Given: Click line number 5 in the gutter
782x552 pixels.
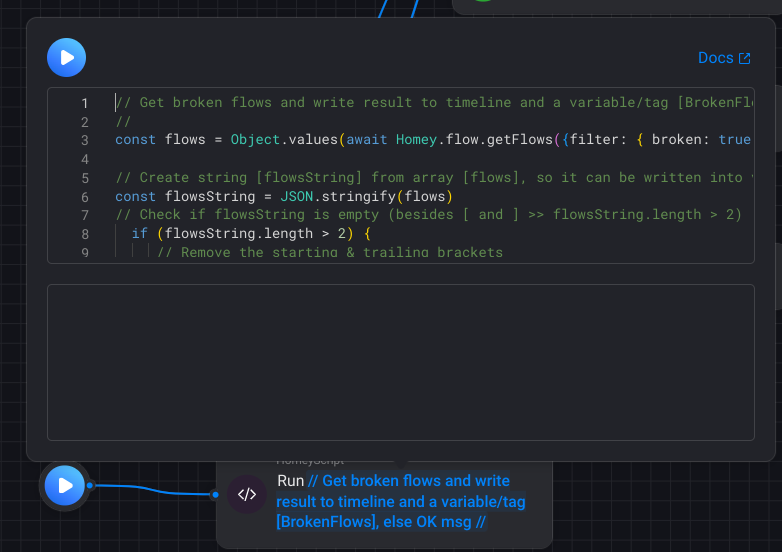Looking at the screenshot, I should [x=85, y=178].
